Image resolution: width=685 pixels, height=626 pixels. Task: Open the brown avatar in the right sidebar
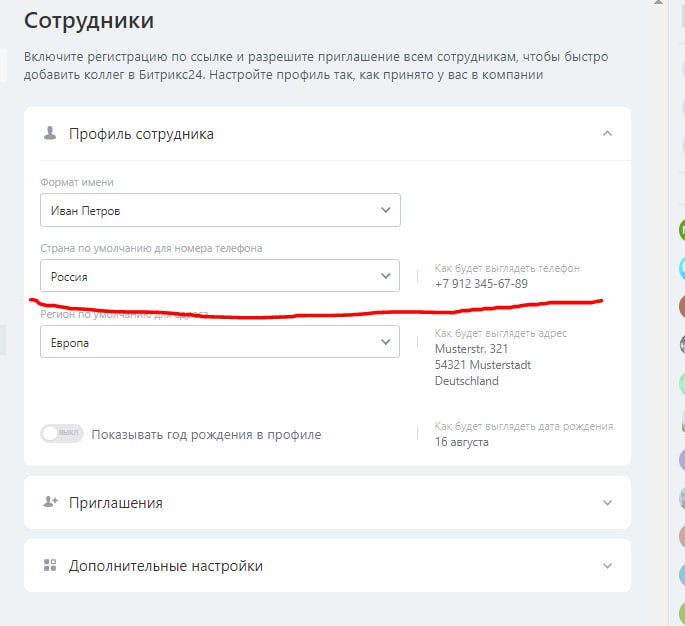point(680,306)
